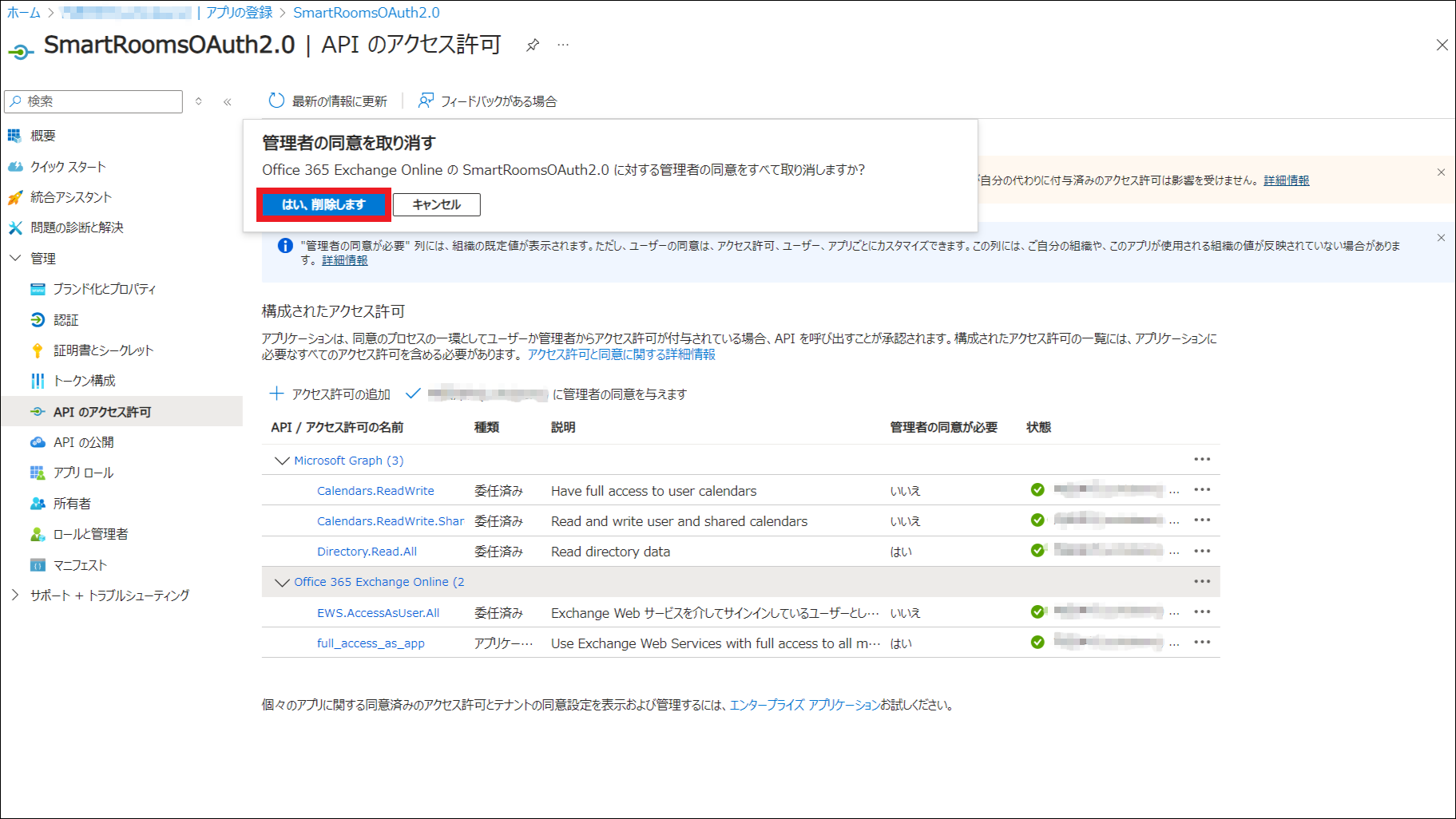
Task: Click the EWS.AccessAsUser.All permission link
Action: coord(378,613)
